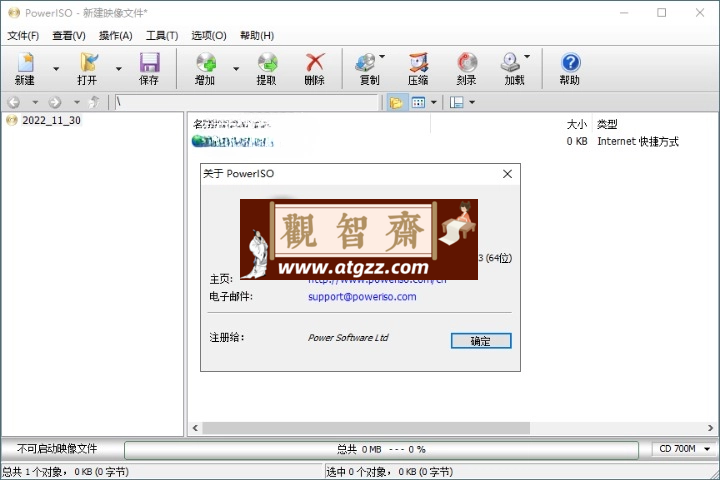
Task: Click the Internet shortcut file in list
Action: [x=233, y=141]
